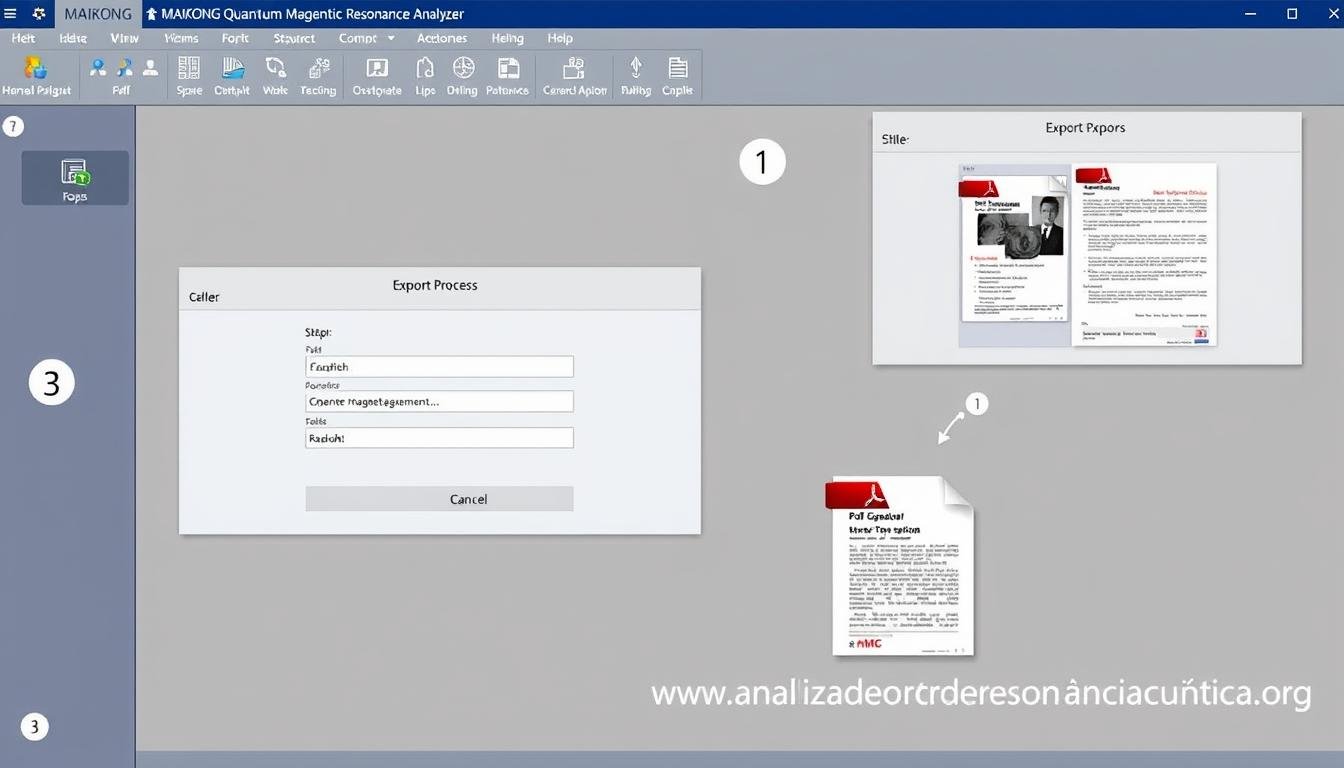Screen dimensions: 1344x768
Task: Select the Fops item in left sidebar
Action: [75, 178]
